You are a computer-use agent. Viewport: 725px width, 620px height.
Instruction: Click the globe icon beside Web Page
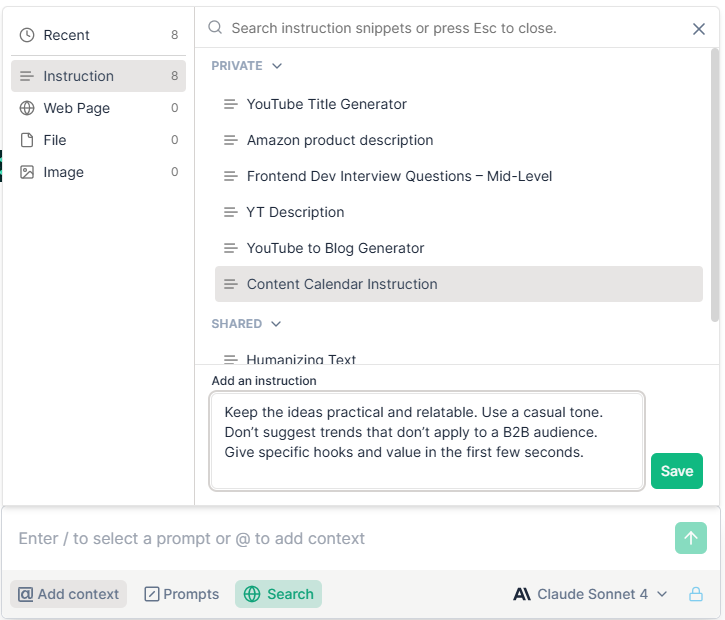click(27, 108)
